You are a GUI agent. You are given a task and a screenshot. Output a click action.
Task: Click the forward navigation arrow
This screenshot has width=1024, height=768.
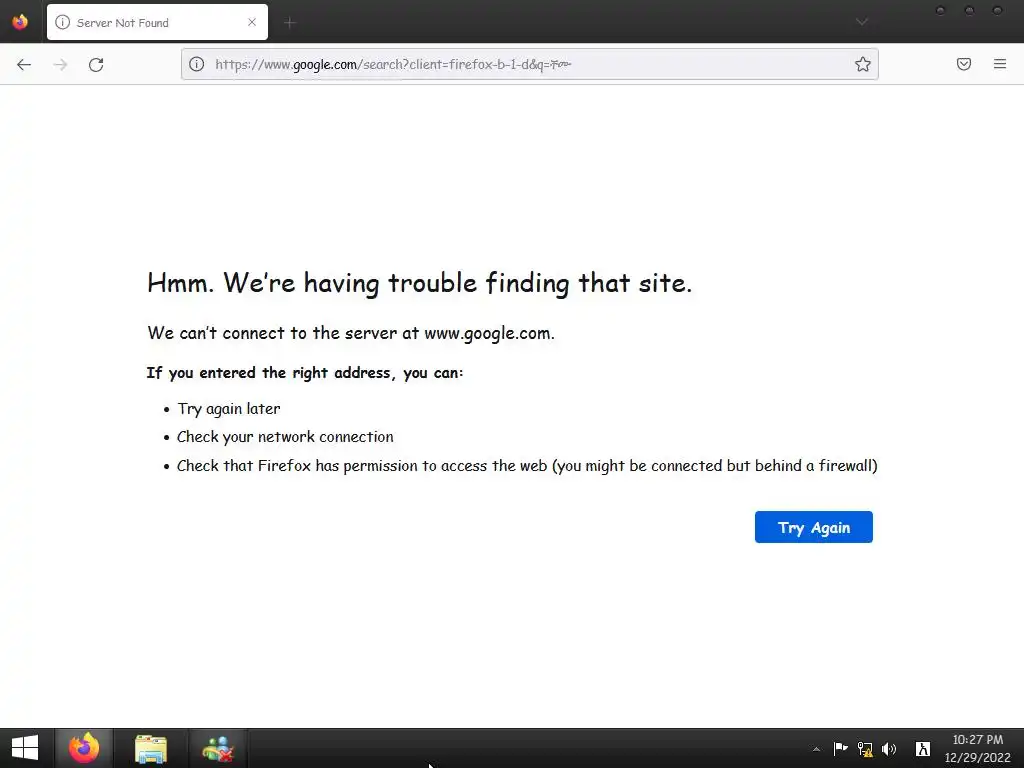click(60, 64)
